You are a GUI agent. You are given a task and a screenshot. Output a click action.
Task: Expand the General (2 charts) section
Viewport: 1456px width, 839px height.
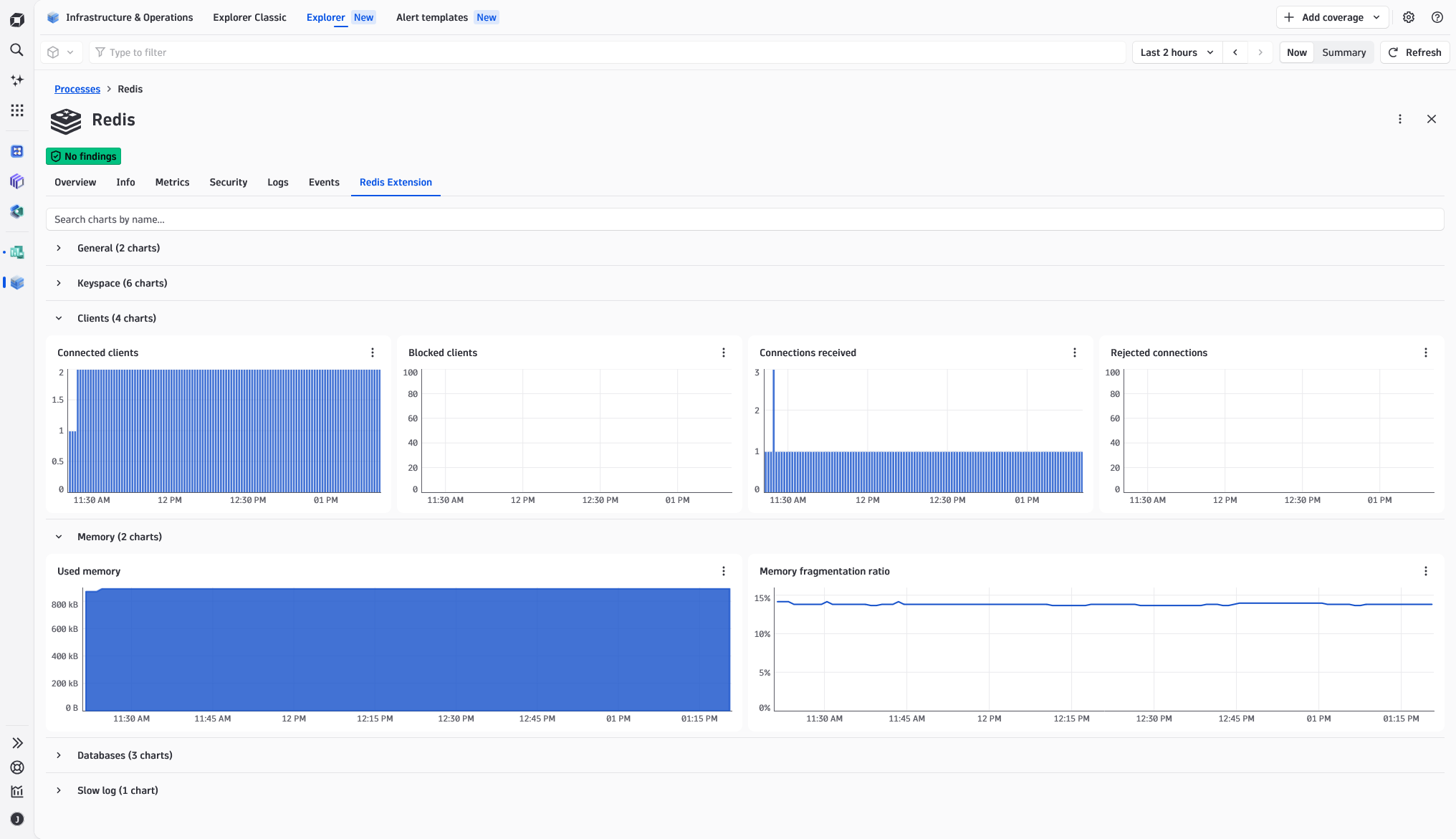(59, 248)
